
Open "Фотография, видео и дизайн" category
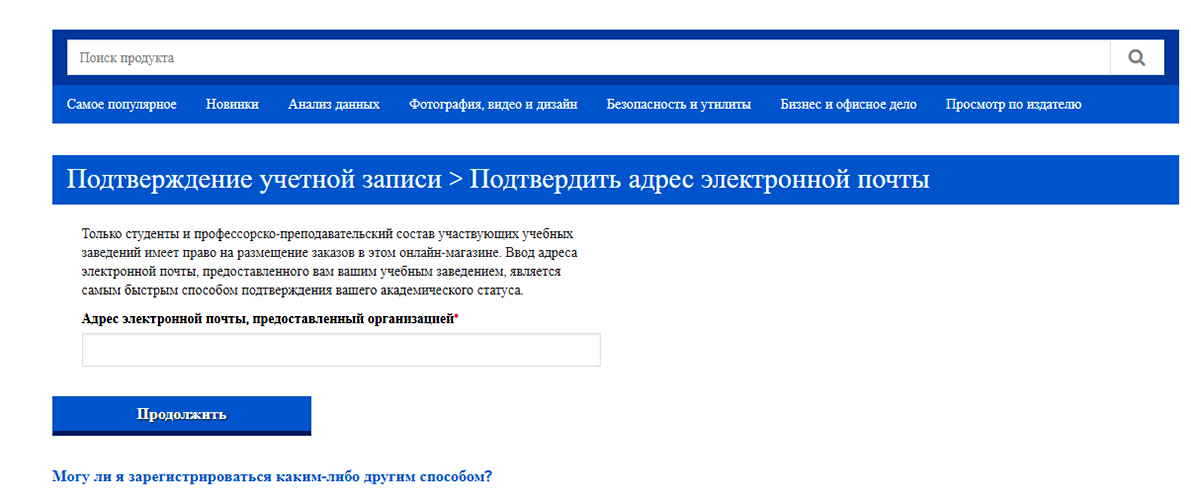[493, 104]
